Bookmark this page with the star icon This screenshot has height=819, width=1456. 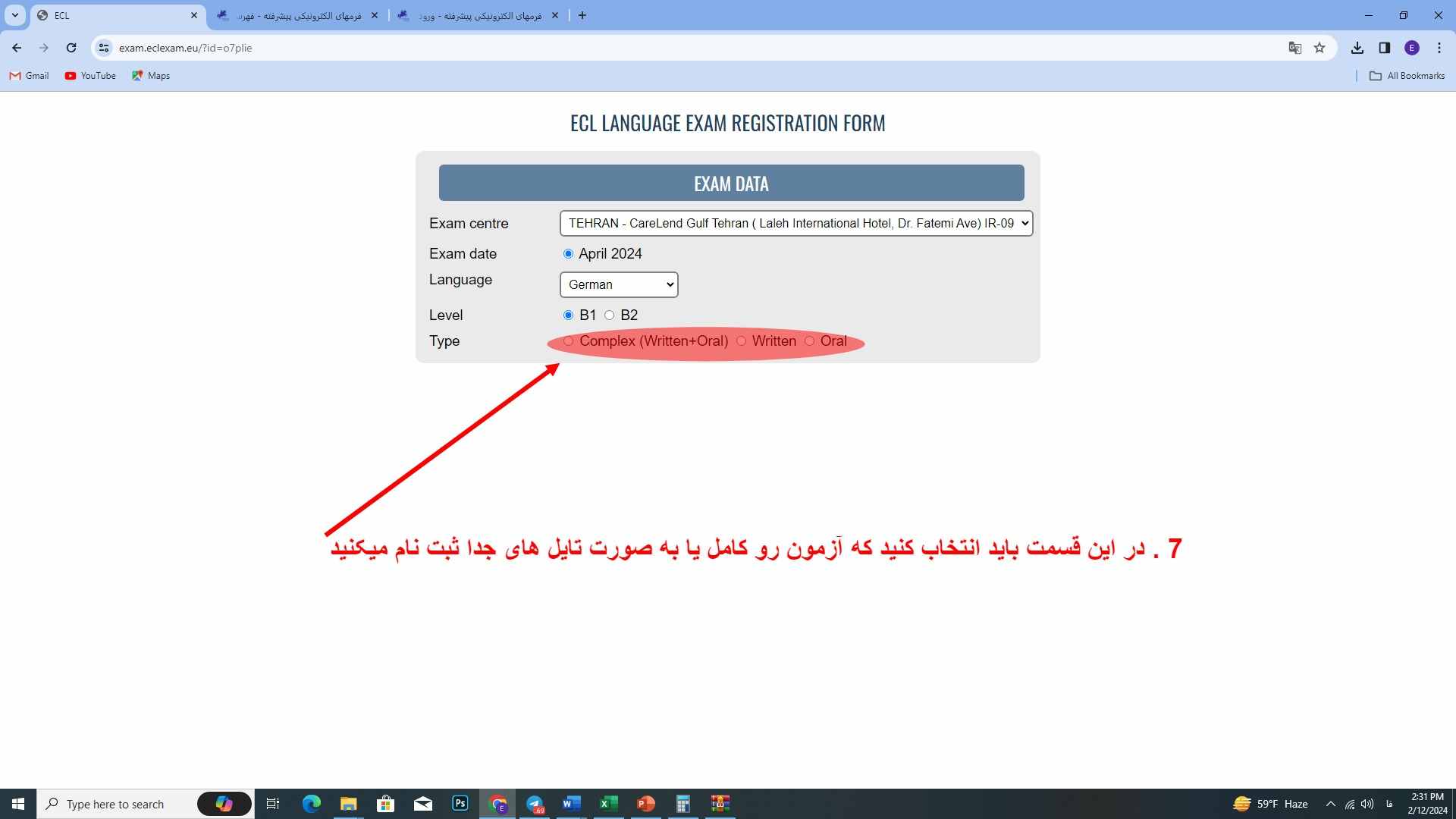pos(1319,47)
